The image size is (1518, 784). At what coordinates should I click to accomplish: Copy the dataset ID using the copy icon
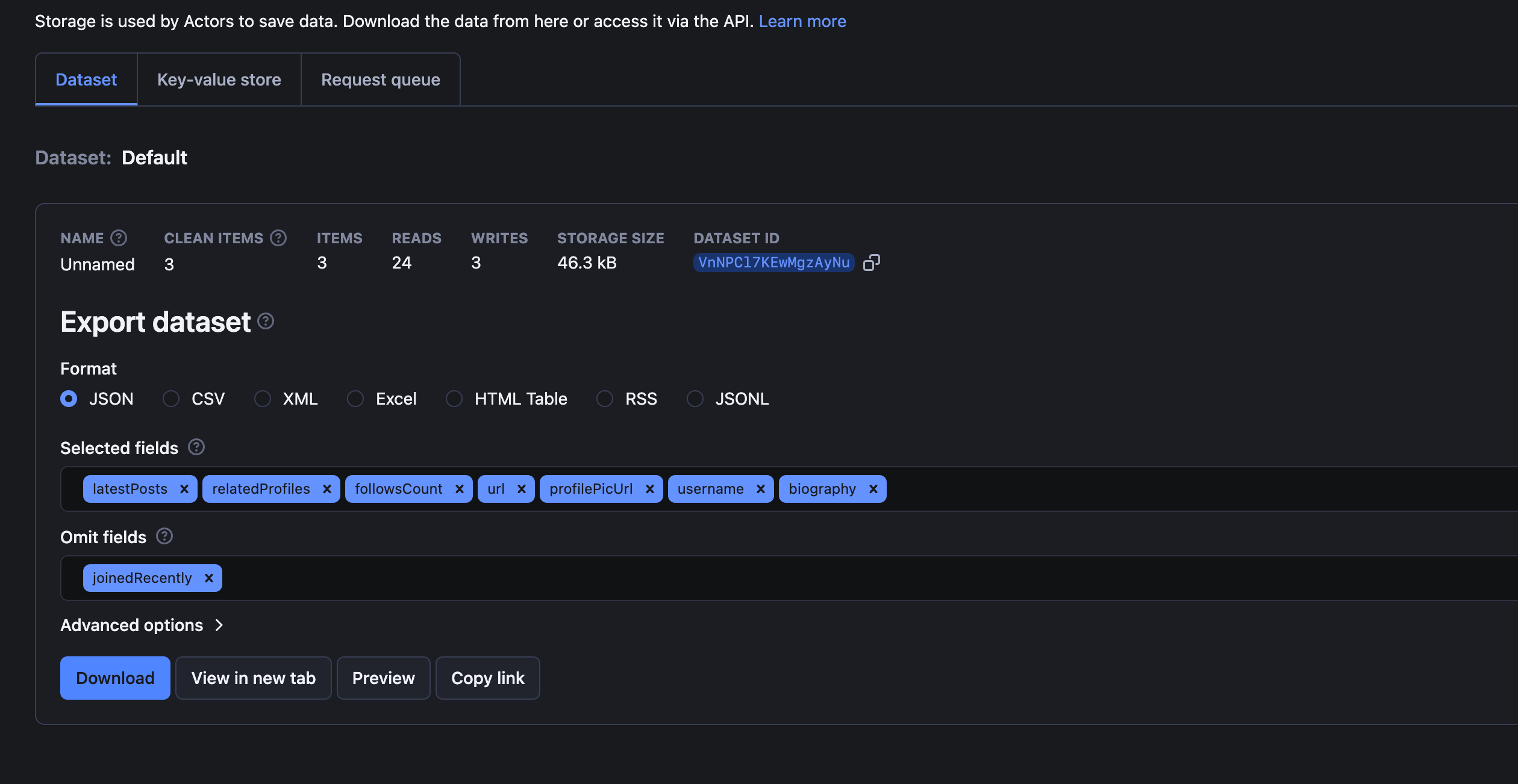[x=872, y=262]
